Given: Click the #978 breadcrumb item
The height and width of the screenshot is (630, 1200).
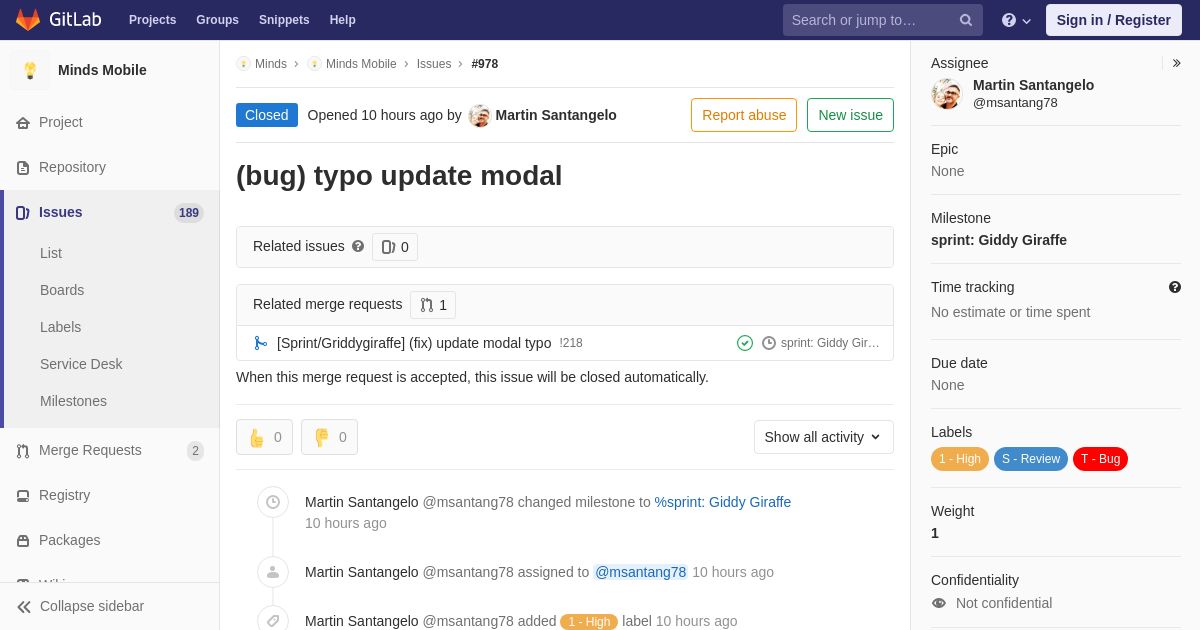Looking at the screenshot, I should pos(485,64).
